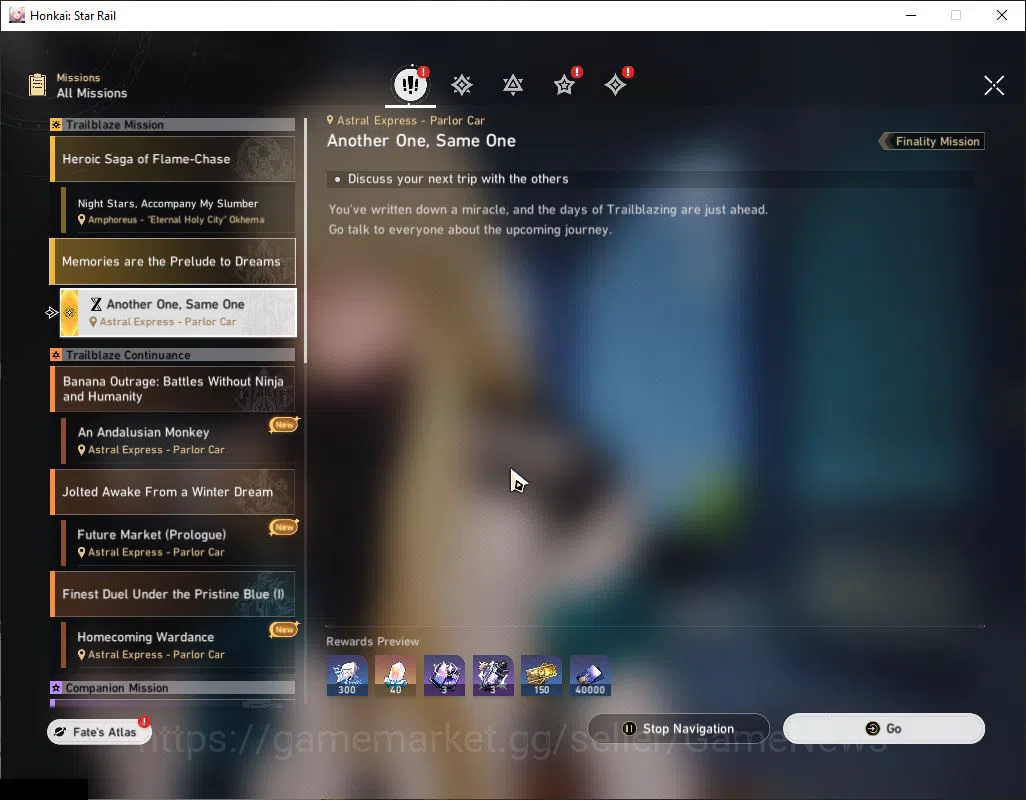Click the Honkai: Star Rail window icon
1026x800 pixels.
[17, 15]
